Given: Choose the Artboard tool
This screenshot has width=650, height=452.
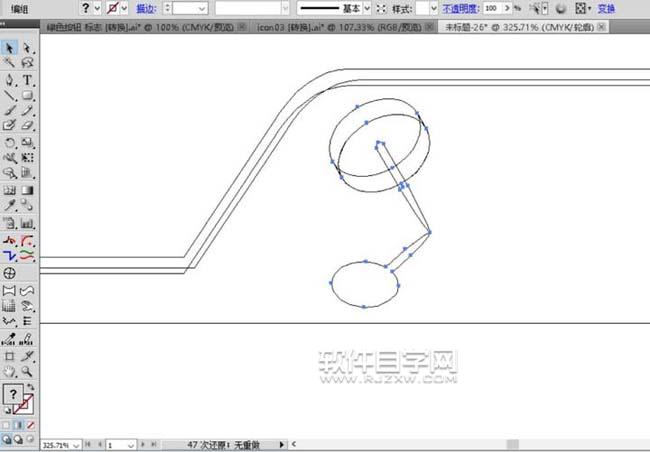Looking at the screenshot, I should click(x=9, y=356).
